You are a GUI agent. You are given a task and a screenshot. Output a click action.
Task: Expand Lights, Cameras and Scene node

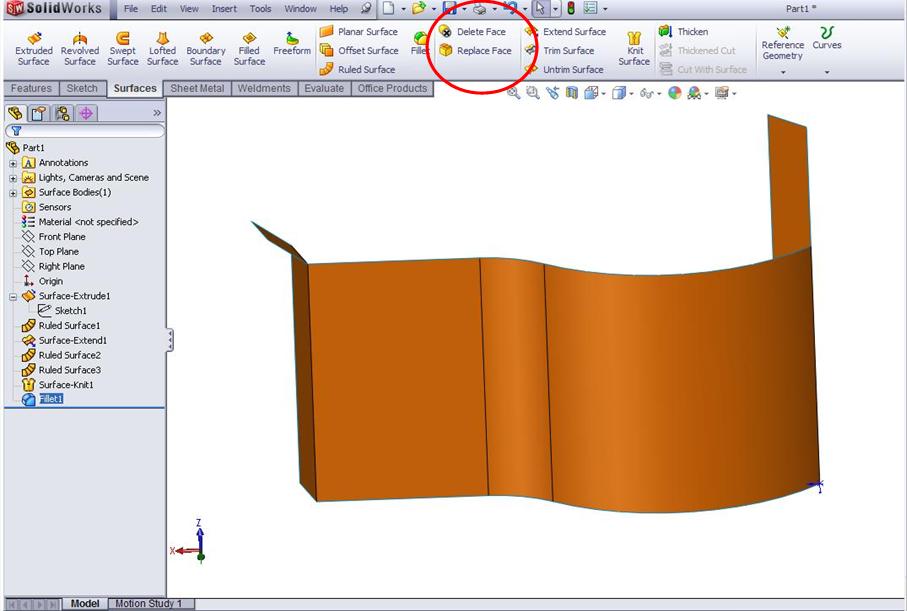point(13,178)
